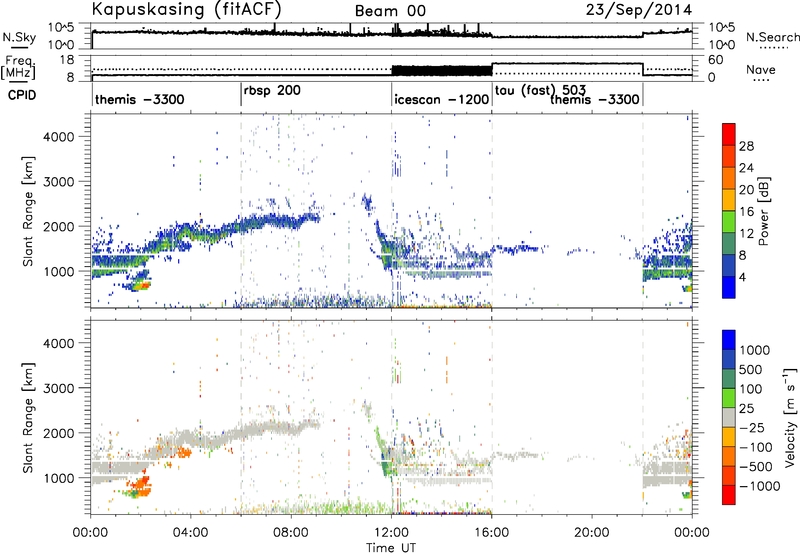Click the grey band between 25 and -25
Screen dimensions: 800x554
(x=729, y=418)
